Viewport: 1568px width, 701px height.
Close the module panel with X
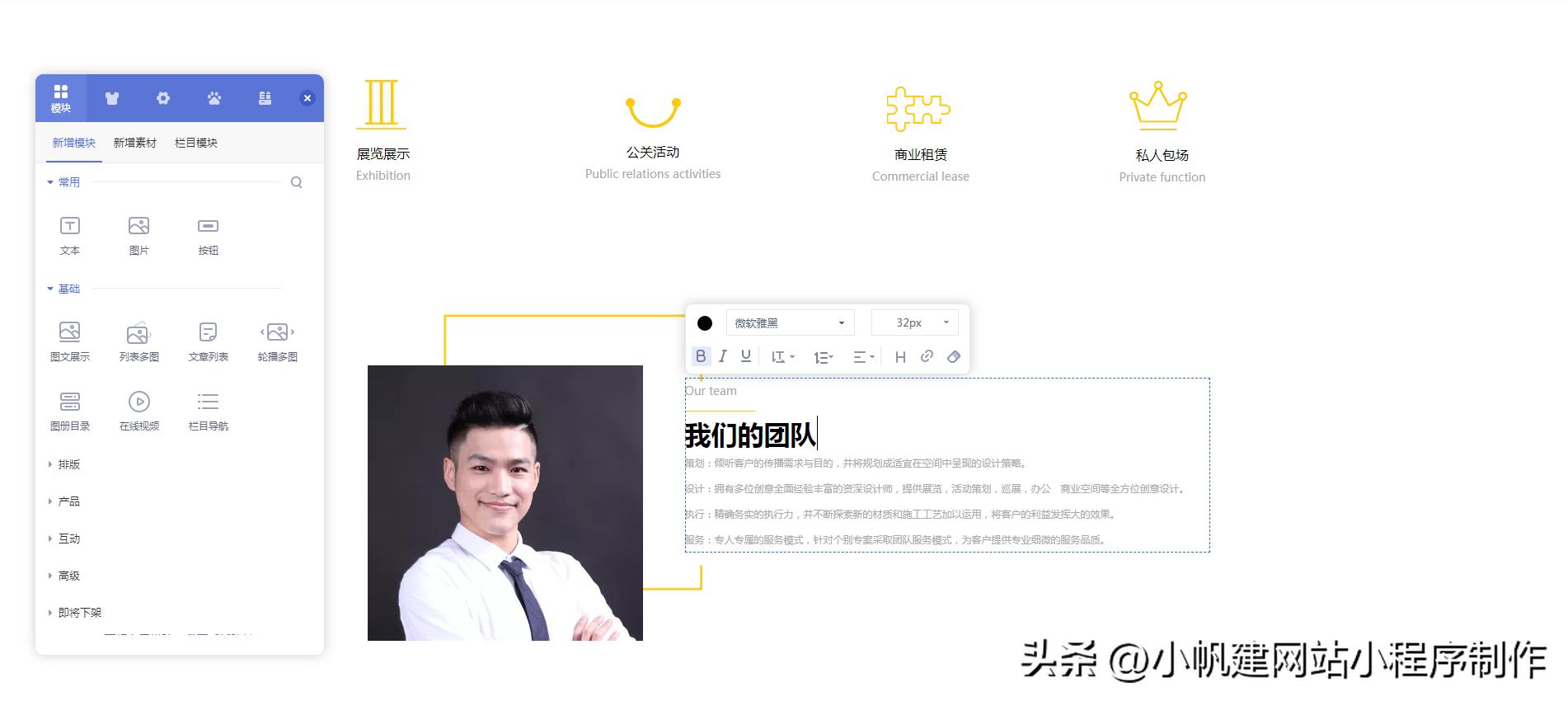307,98
